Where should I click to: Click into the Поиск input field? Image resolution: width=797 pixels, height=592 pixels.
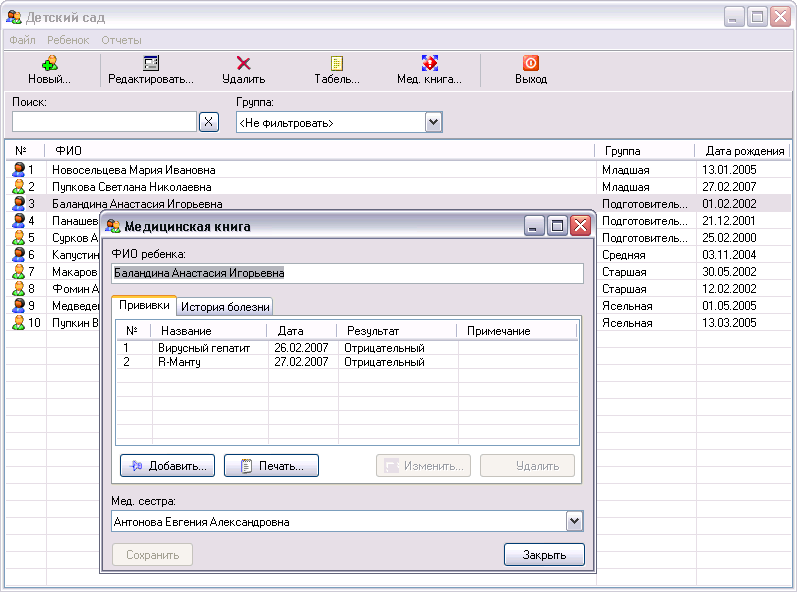(x=104, y=122)
